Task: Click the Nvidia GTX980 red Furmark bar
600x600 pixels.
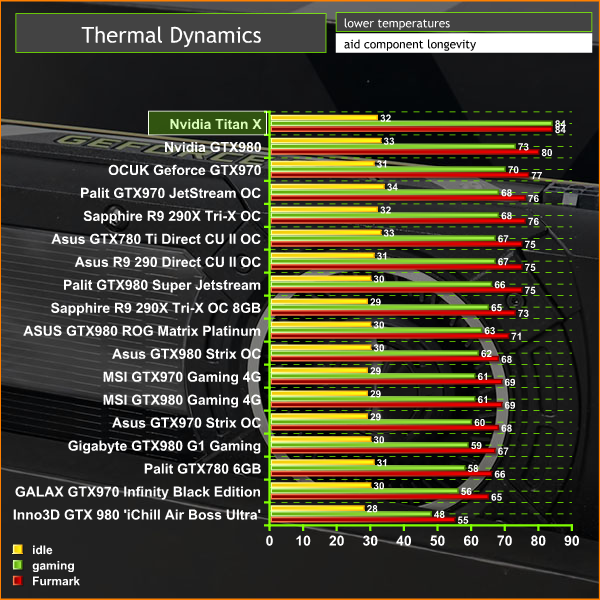Action: (x=405, y=152)
